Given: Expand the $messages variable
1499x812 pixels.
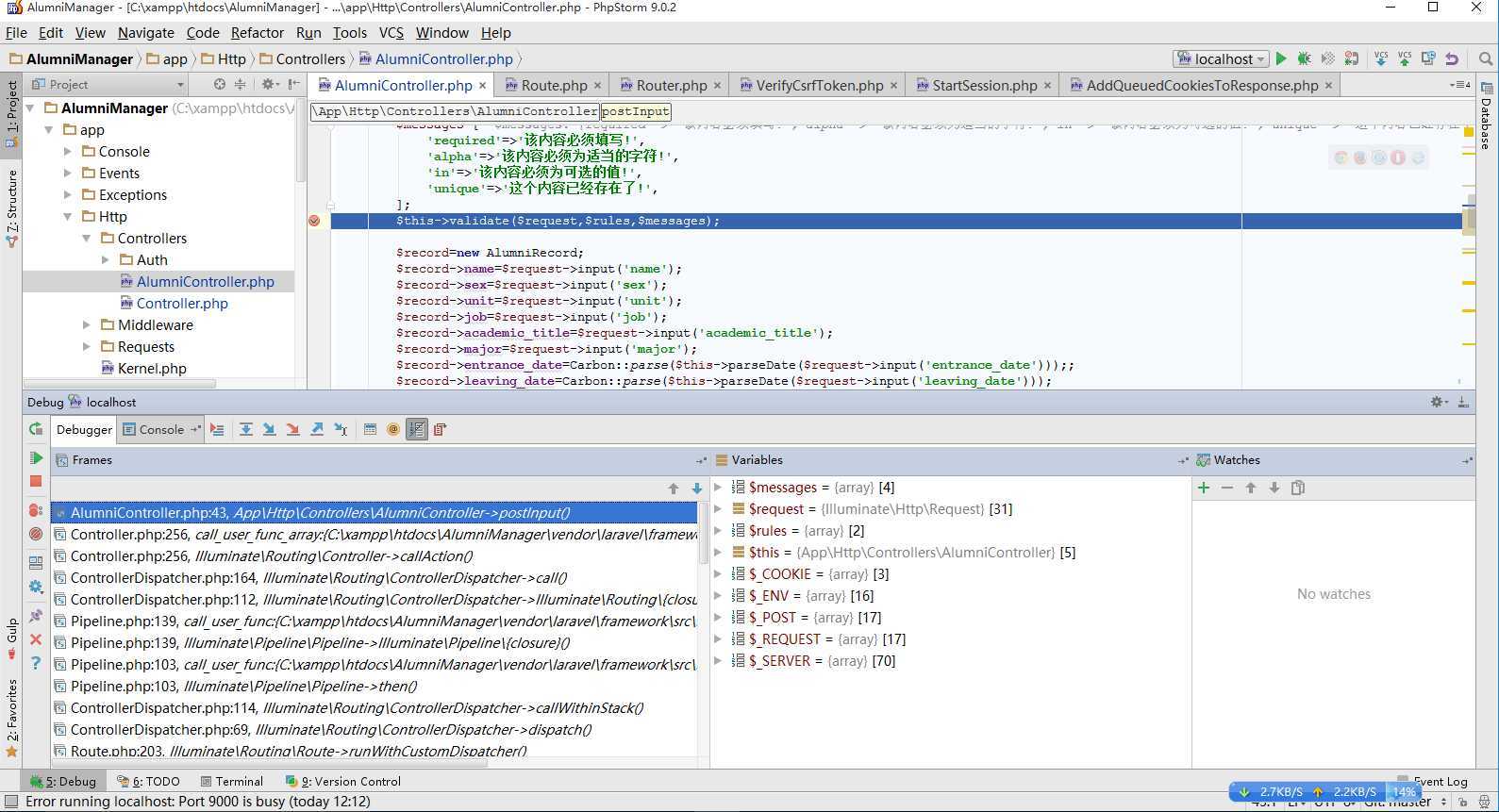Looking at the screenshot, I should [719, 488].
